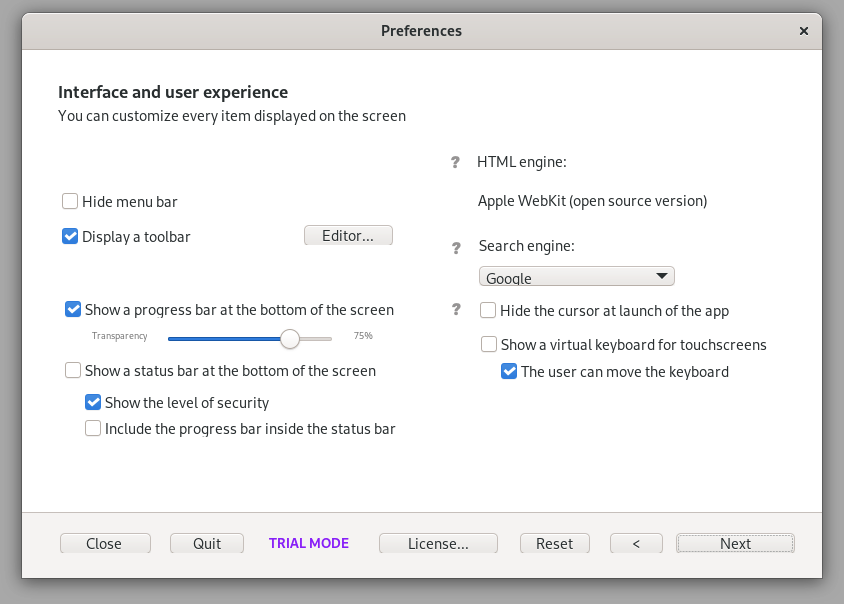
Task: Go back with the < button
Action: pyautogui.click(x=636, y=543)
